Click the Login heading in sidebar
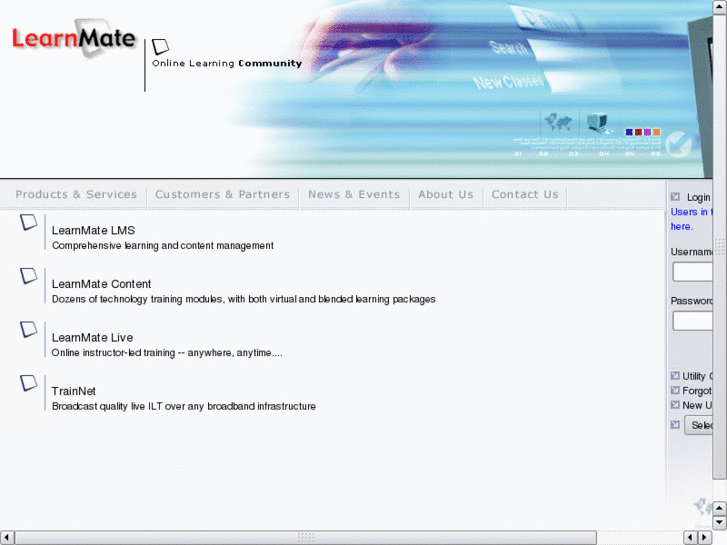Viewport: 727px width, 545px height. point(699,197)
